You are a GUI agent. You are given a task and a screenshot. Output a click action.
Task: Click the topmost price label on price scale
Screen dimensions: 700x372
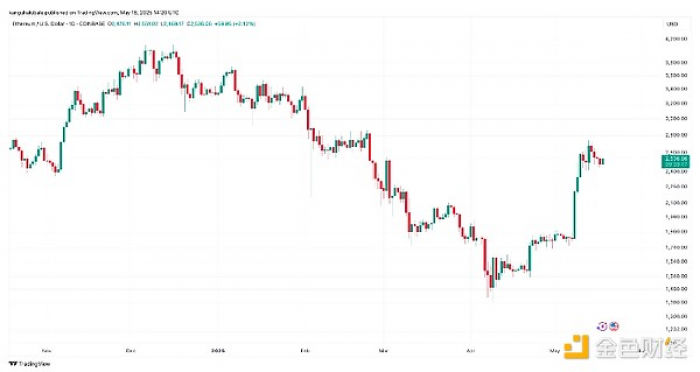click(x=675, y=39)
